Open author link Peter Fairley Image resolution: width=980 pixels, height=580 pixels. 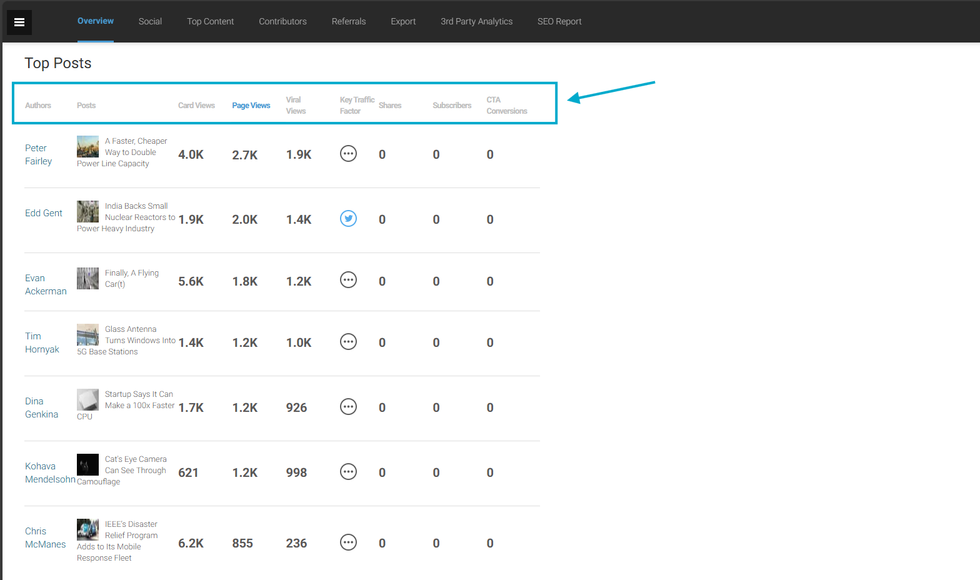pos(38,154)
